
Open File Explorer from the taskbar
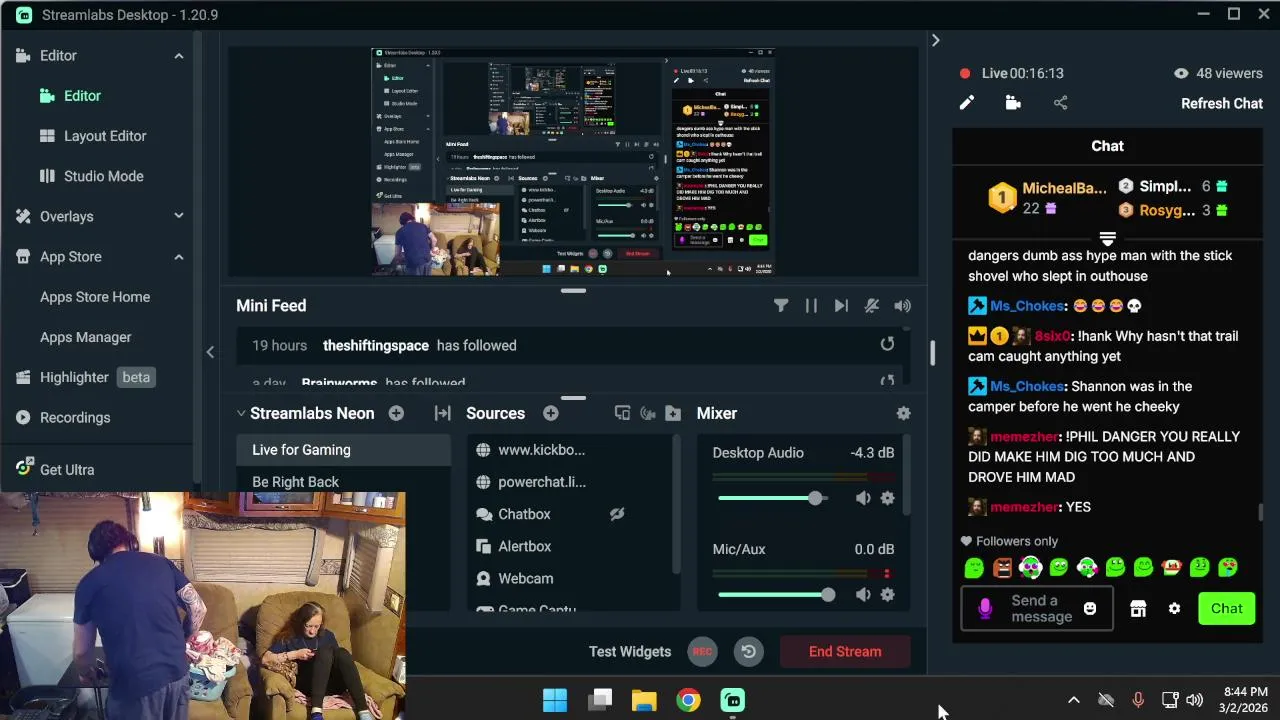[x=644, y=700]
